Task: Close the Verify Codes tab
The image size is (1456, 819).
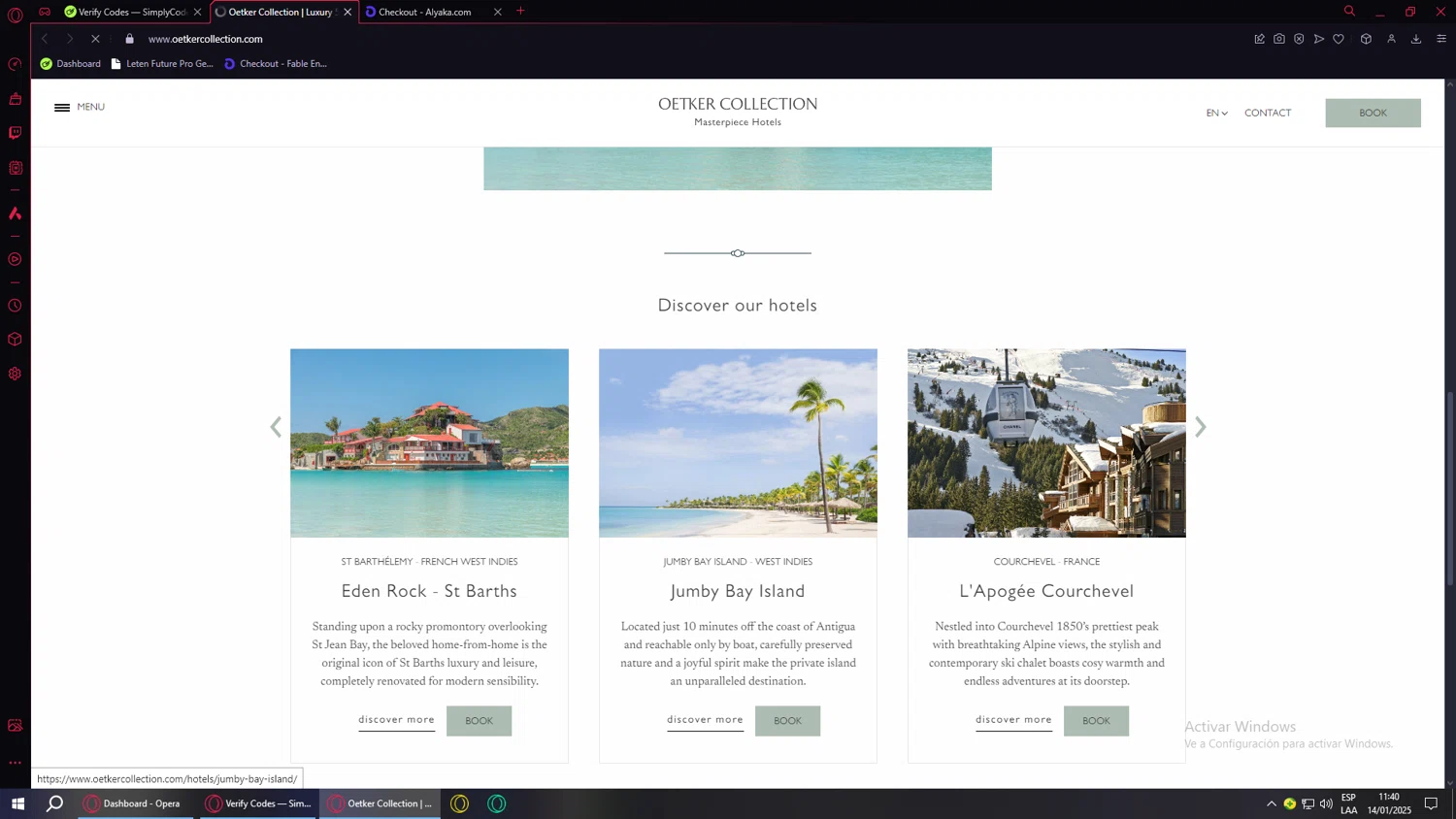Action: (x=197, y=12)
